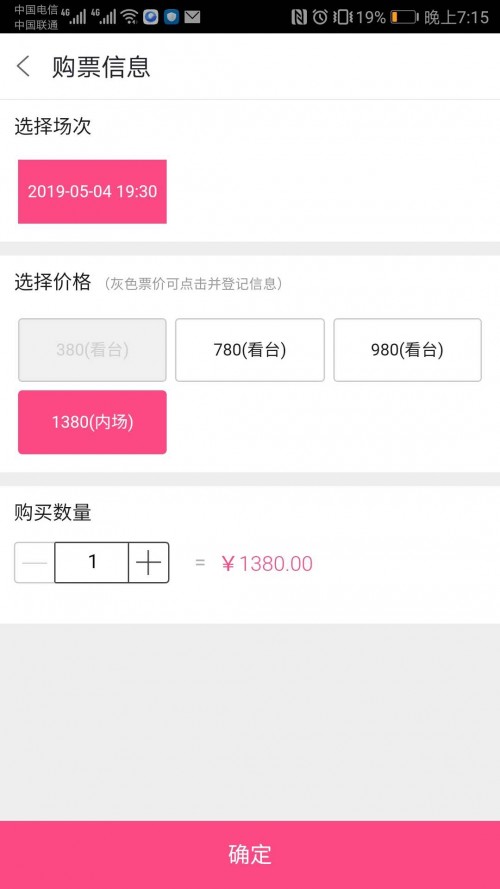Tap the vibrate mode status icon

pos(342,17)
